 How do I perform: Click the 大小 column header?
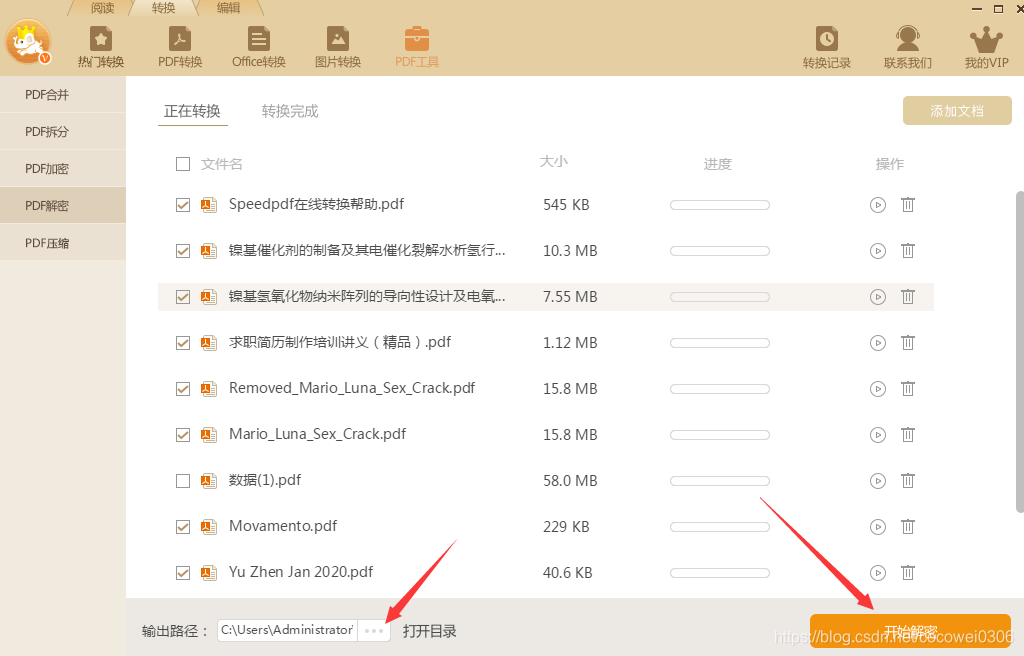[554, 161]
